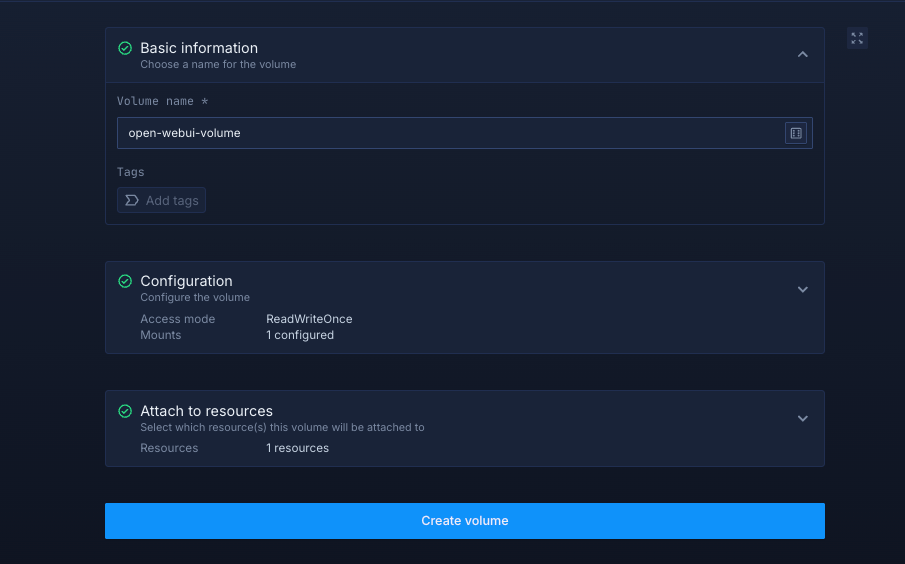
Task: Click the green check beside Configuration
Action: (x=125, y=281)
